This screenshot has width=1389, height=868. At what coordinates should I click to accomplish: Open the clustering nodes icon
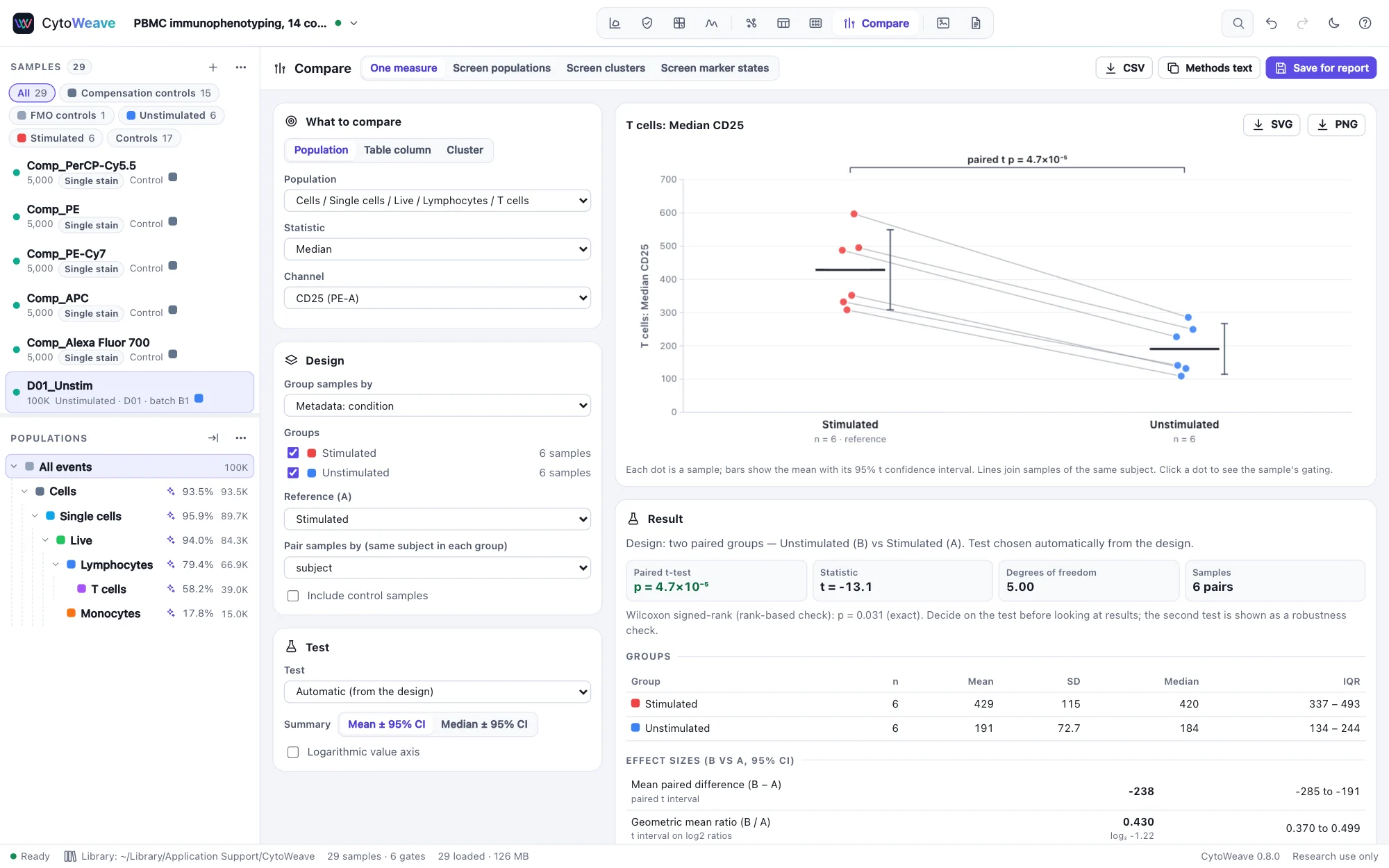tap(751, 23)
